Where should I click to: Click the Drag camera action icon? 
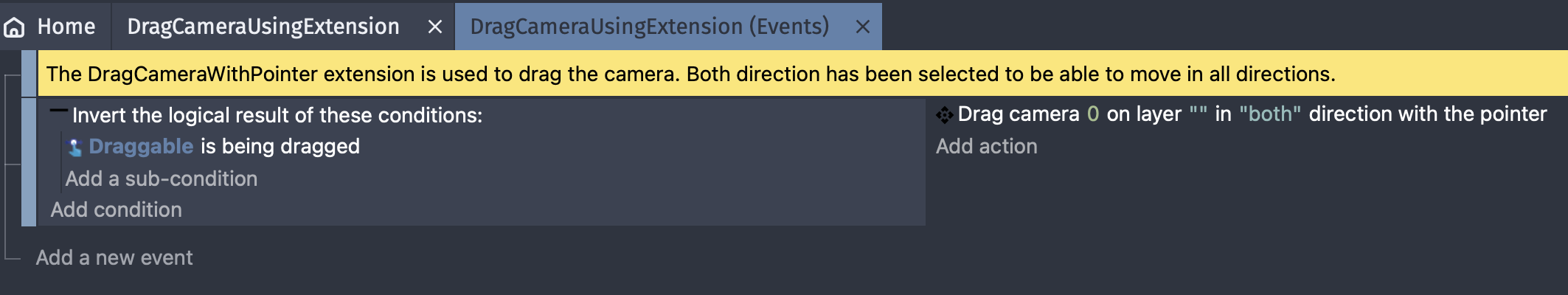pyautogui.click(x=945, y=115)
